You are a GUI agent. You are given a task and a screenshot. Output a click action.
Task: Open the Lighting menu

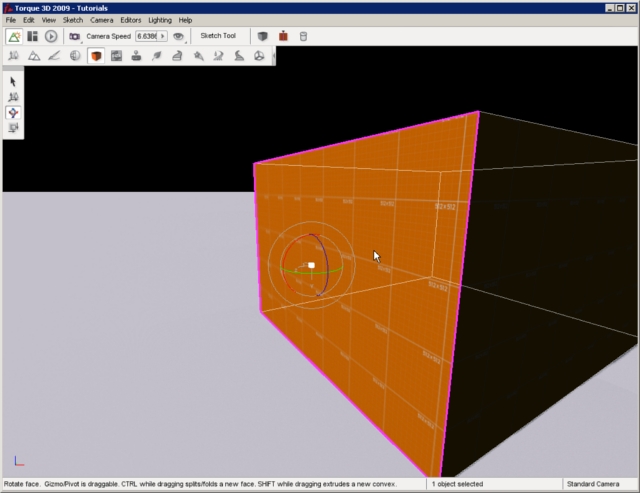coord(159,20)
